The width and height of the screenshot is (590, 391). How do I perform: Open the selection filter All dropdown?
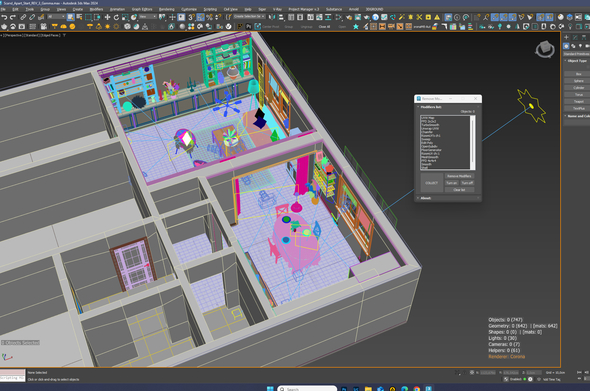click(x=56, y=17)
